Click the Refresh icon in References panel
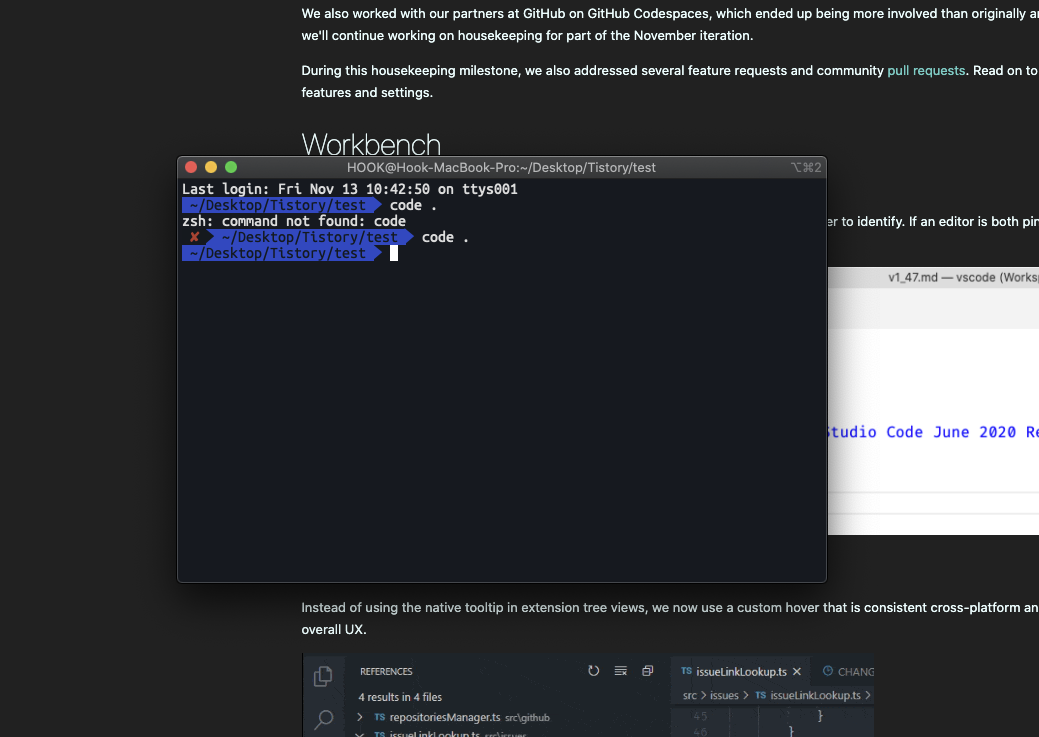The width and height of the screenshot is (1039, 737). [594, 671]
